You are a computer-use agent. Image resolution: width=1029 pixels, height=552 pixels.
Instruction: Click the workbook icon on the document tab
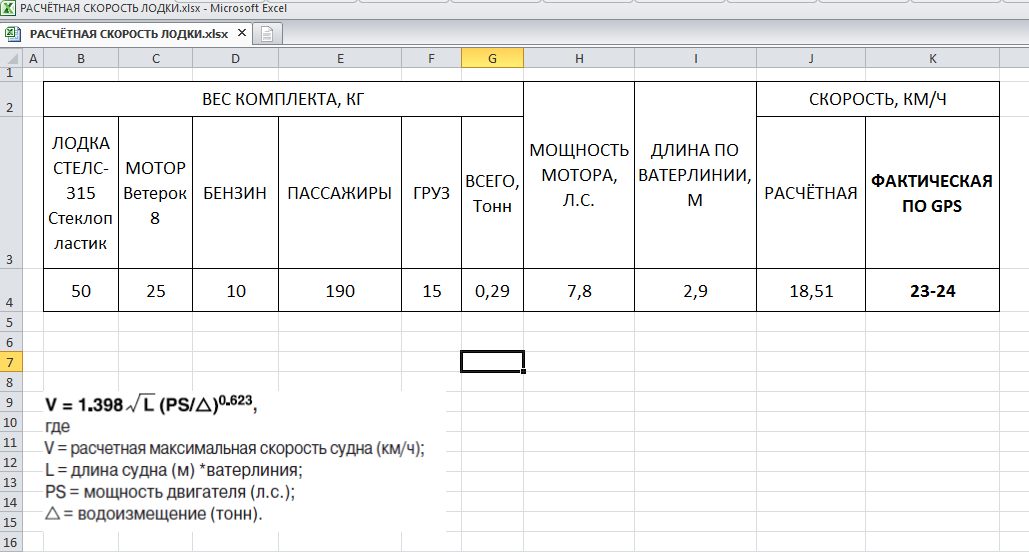13,33
